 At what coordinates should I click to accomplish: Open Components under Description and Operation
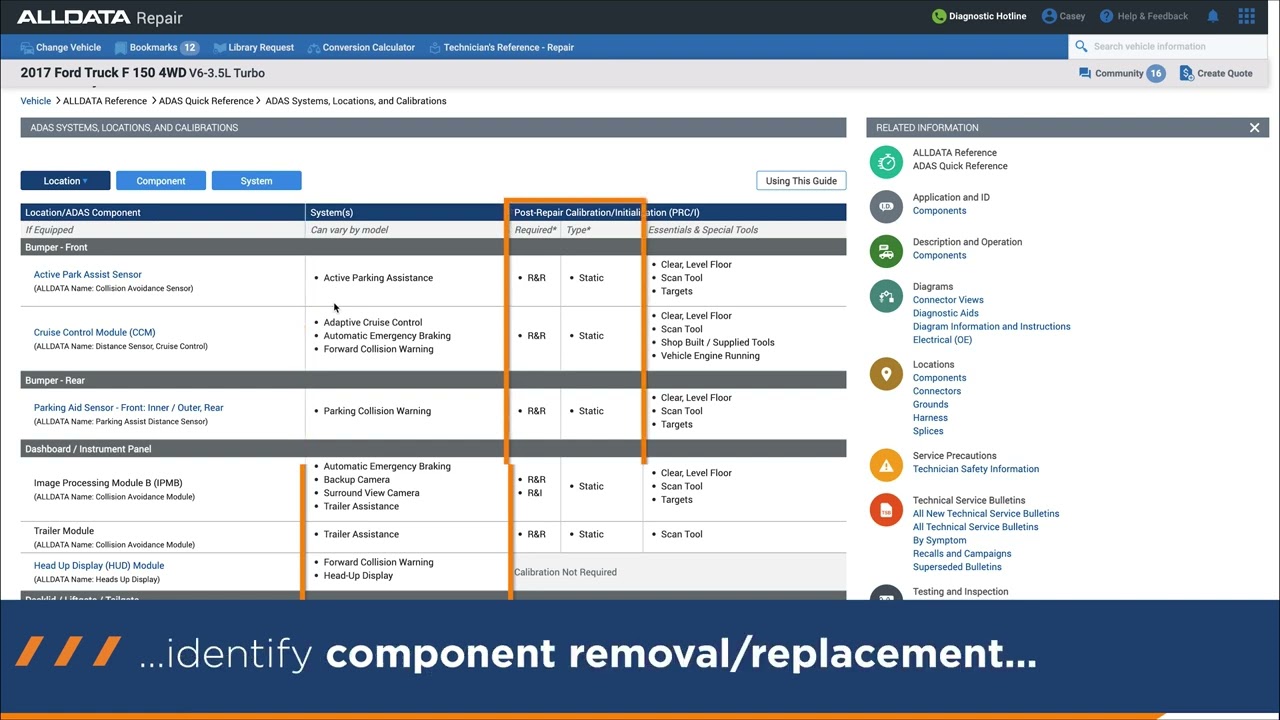(940, 256)
